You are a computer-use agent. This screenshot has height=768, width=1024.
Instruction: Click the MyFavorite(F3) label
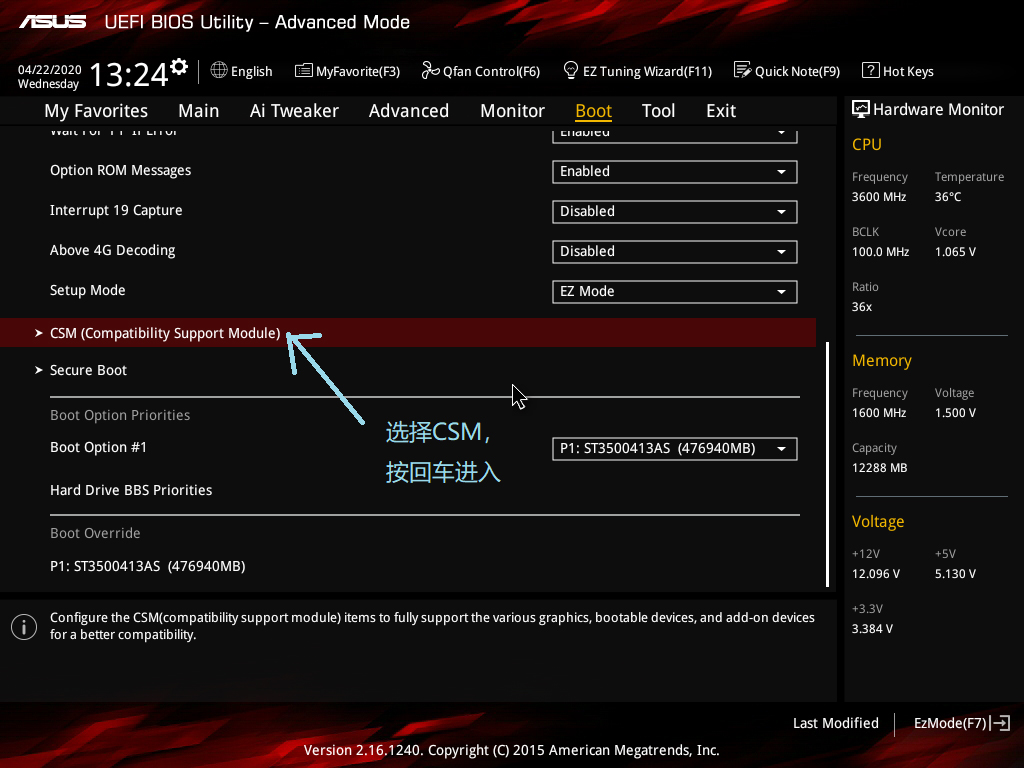click(x=358, y=71)
